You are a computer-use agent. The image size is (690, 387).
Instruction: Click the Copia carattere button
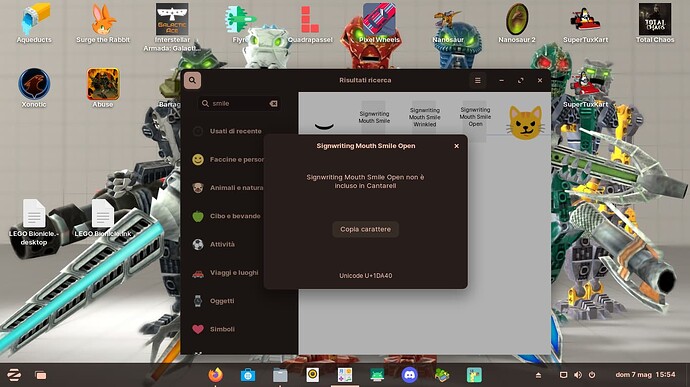(x=365, y=229)
